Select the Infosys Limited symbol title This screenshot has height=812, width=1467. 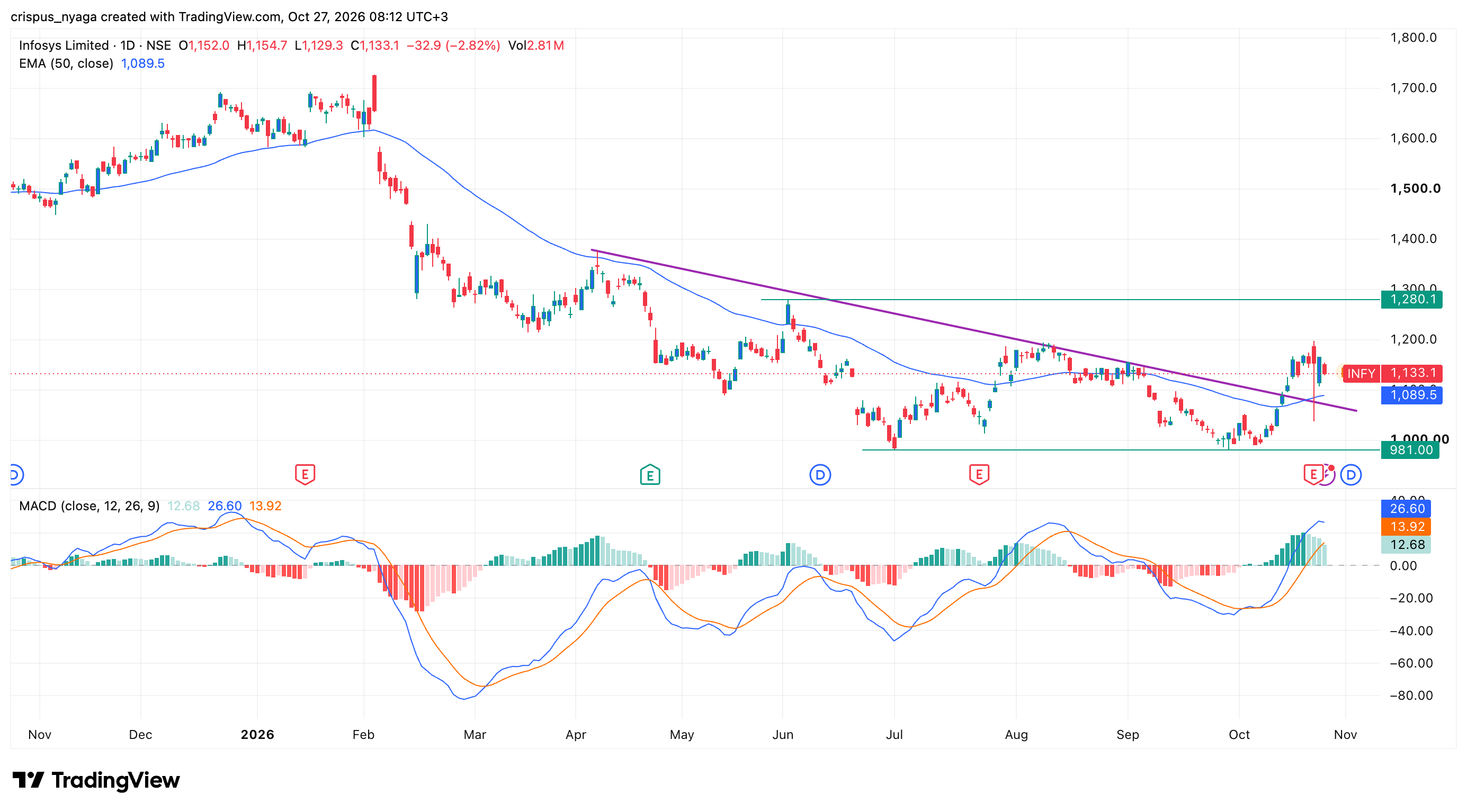pyautogui.click(x=63, y=46)
